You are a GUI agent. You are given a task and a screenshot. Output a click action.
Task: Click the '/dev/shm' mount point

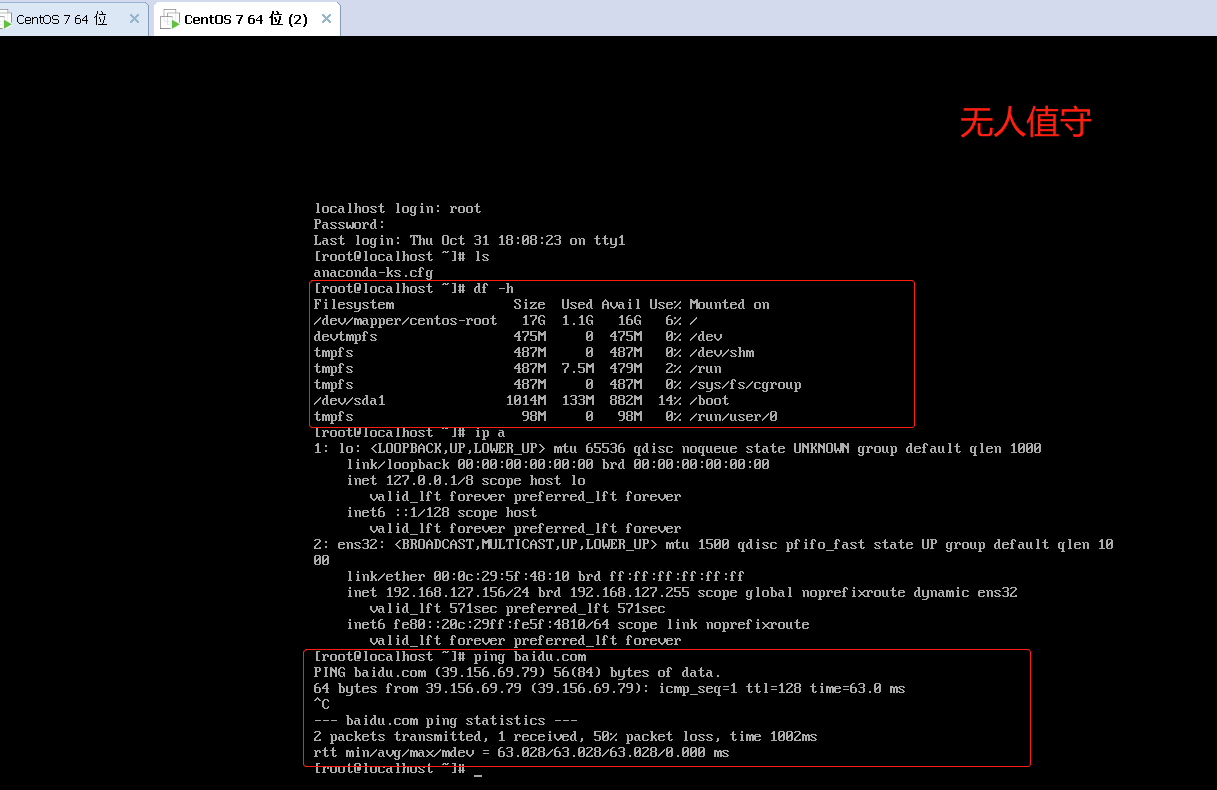[x=721, y=352]
